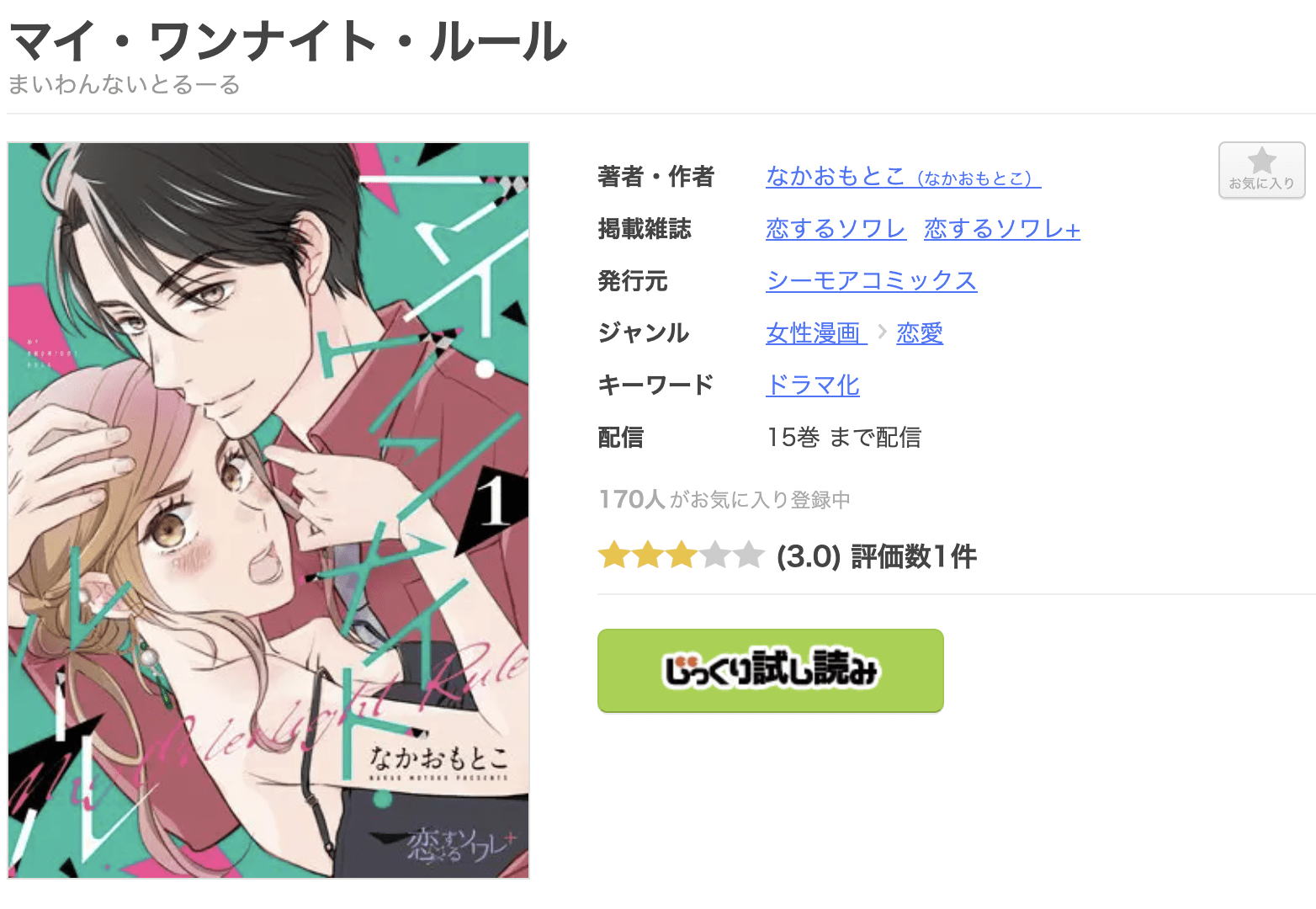Click the 170人がお気に入り登録中 text
Image resolution: width=1316 pixels, height=909 pixels.
click(x=724, y=500)
